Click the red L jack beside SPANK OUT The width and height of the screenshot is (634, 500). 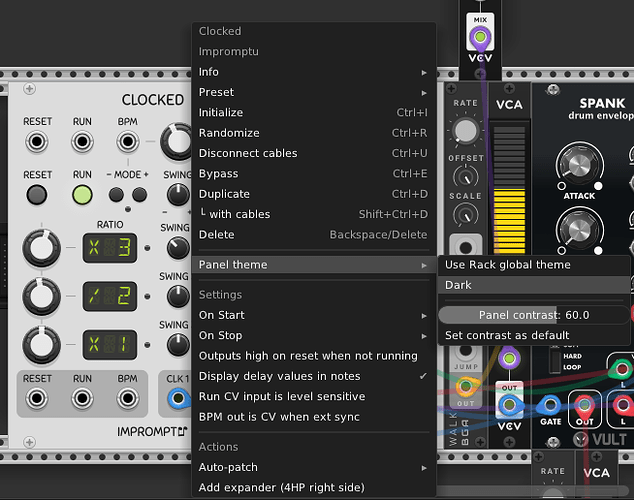point(622,405)
